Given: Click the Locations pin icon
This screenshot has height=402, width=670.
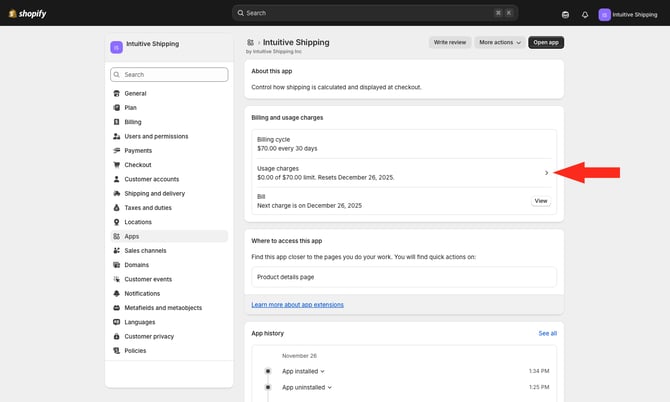Looking at the screenshot, I should pos(116,222).
